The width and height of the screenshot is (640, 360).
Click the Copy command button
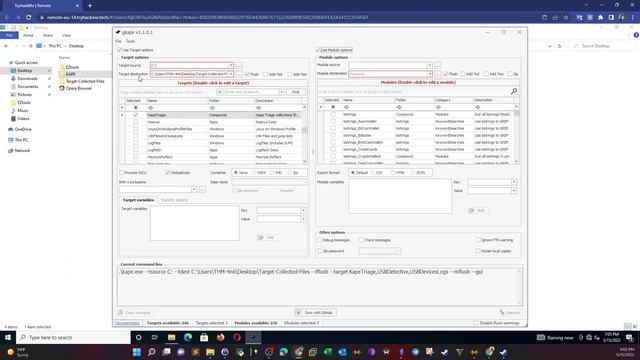coord(135,313)
